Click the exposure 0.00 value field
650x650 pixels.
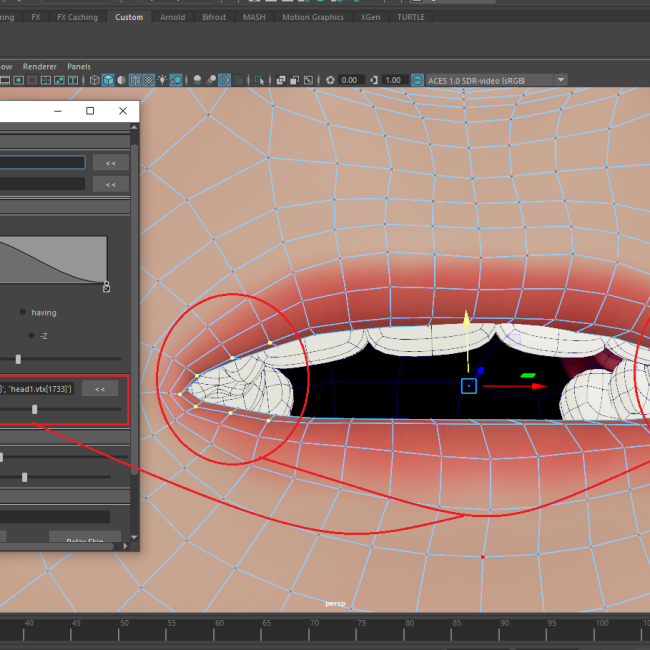click(351, 80)
